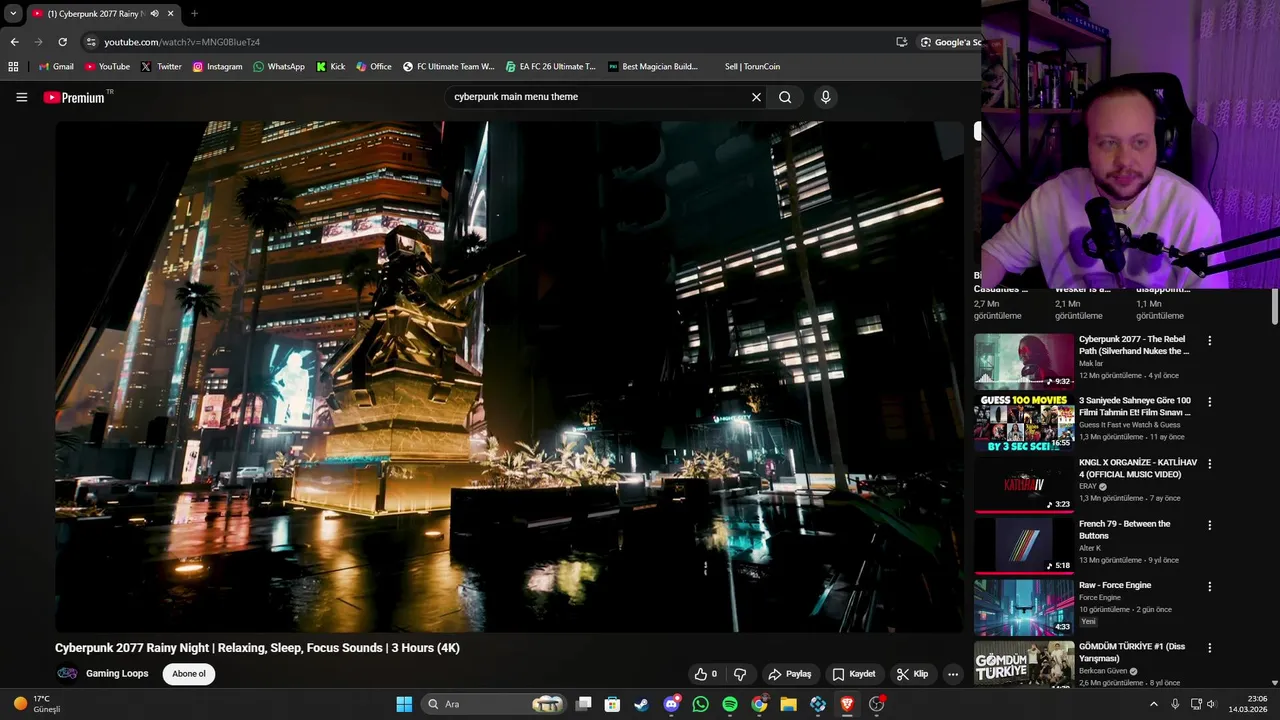The image size is (1280, 720).
Task: Like the video with thumbs up
Action: (x=706, y=674)
